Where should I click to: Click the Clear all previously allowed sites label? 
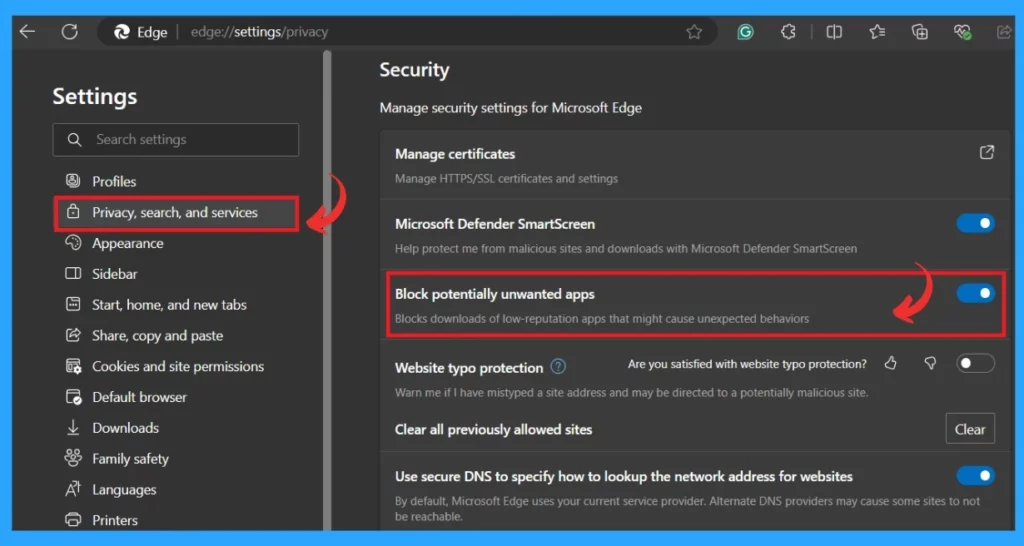[x=494, y=430]
